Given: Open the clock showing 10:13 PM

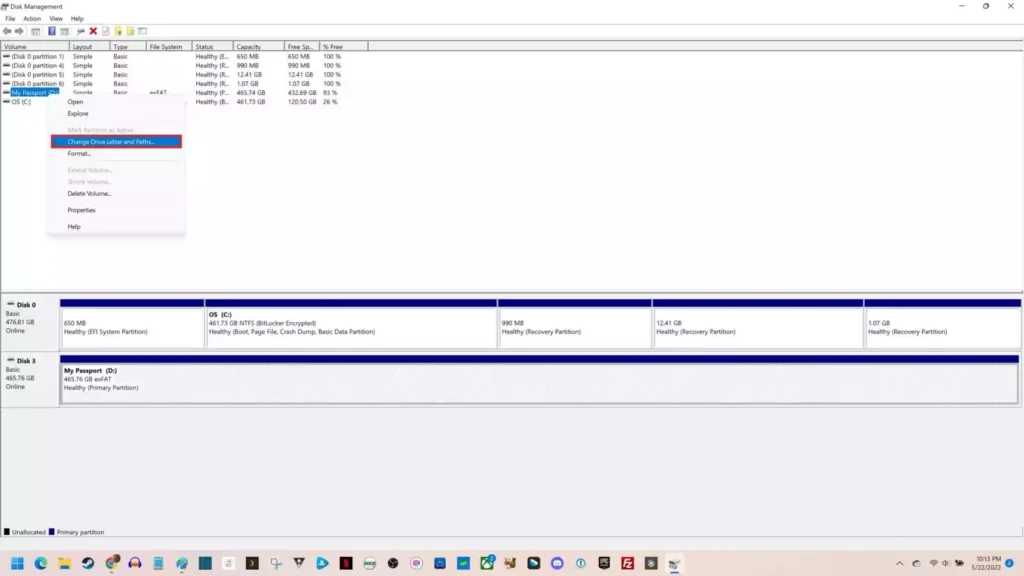Looking at the screenshot, I should coord(987,563).
